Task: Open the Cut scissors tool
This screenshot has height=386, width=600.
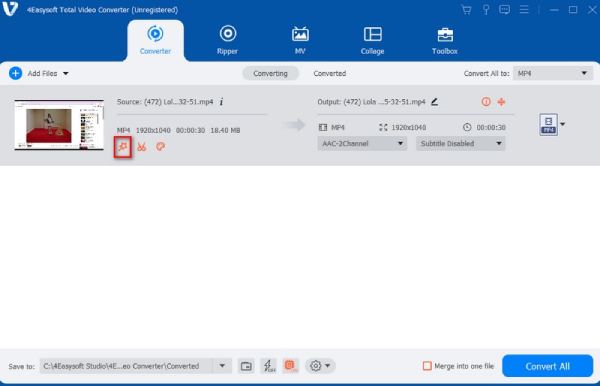Action: [x=142, y=147]
